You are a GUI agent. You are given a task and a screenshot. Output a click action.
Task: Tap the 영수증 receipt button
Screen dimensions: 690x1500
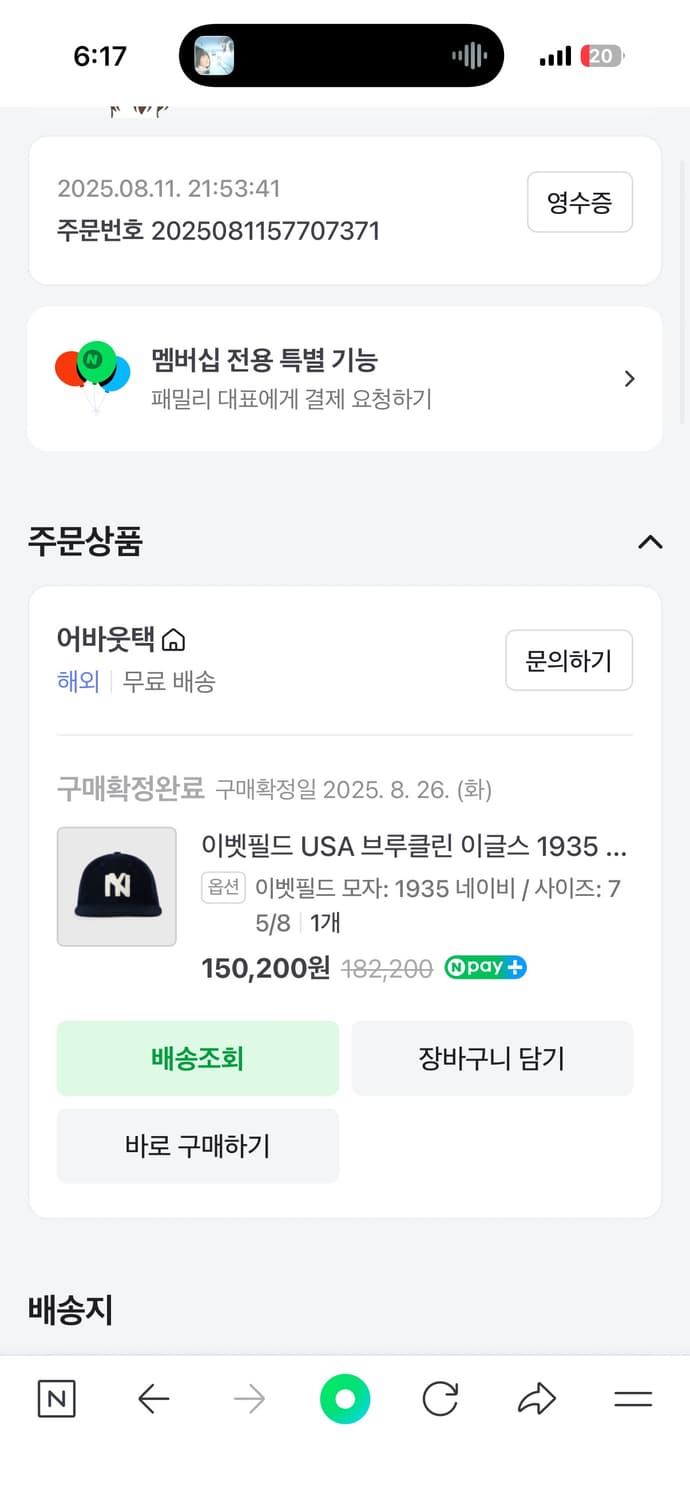[580, 202]
